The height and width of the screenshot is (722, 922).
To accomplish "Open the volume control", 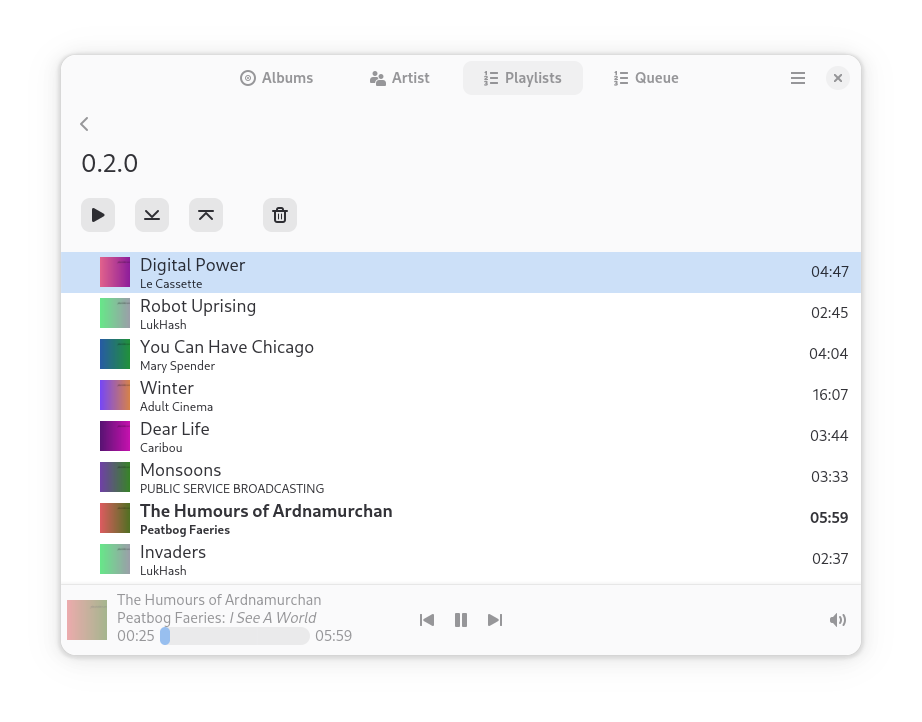I will pyautogui.click(x=838, y=620).
